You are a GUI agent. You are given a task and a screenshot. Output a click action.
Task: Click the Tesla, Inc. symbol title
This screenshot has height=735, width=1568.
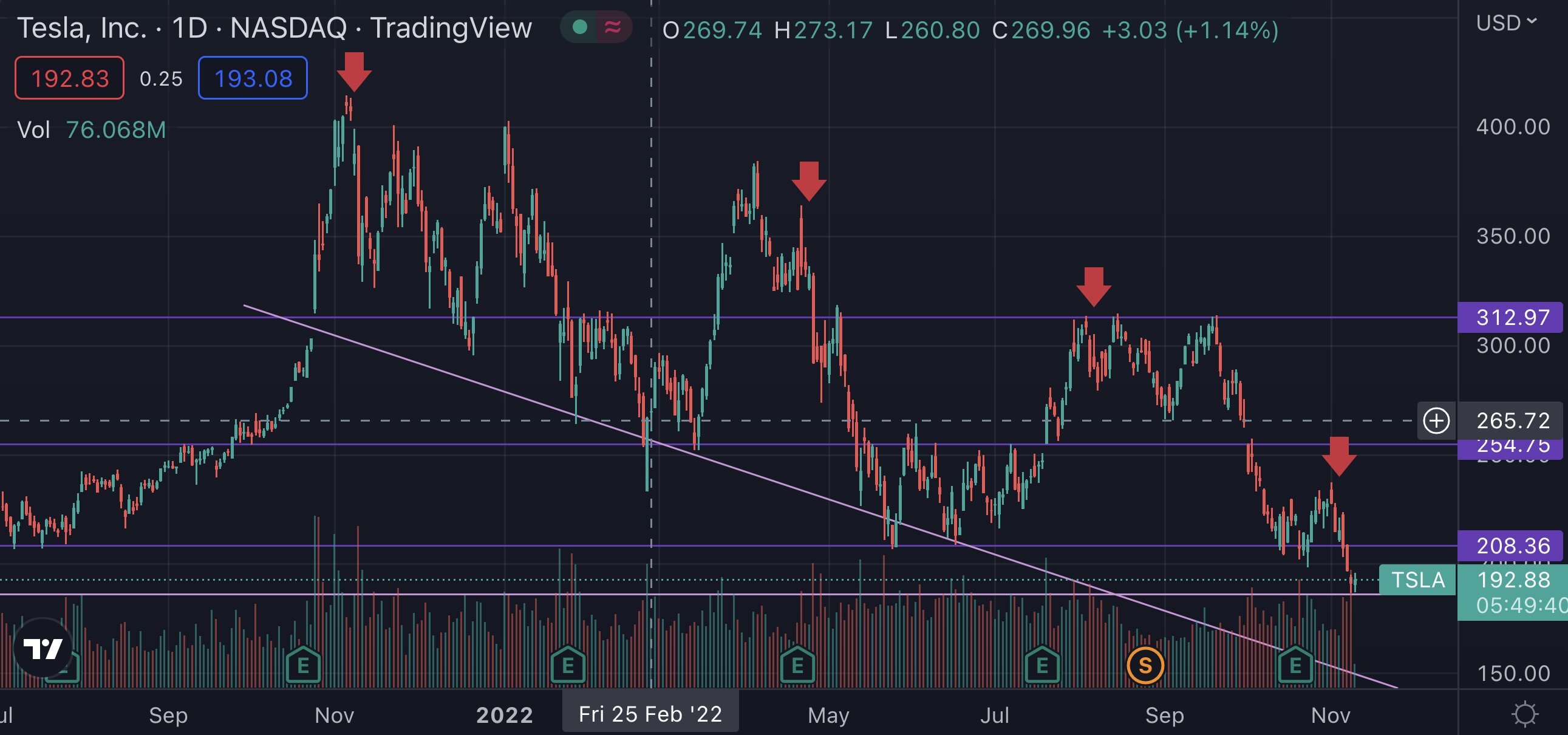(x=82, y=28)
